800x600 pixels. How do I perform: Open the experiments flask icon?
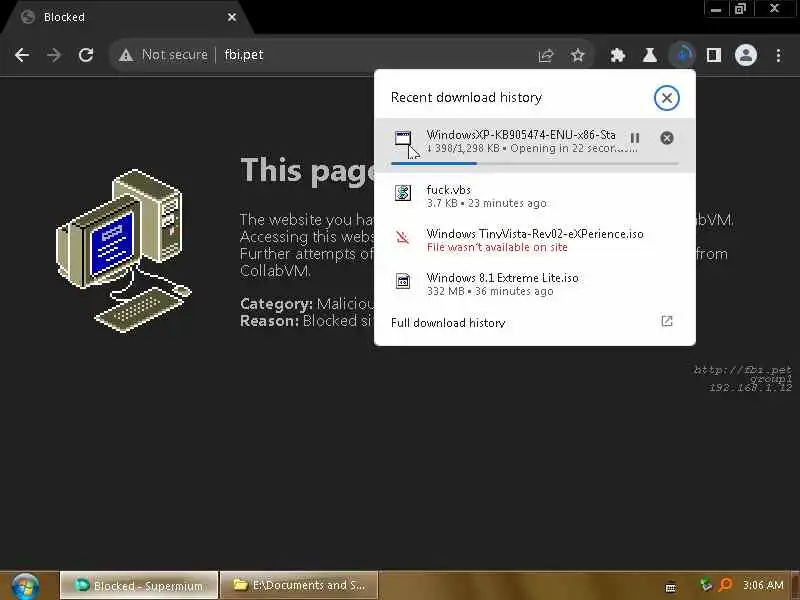point(649,55)
